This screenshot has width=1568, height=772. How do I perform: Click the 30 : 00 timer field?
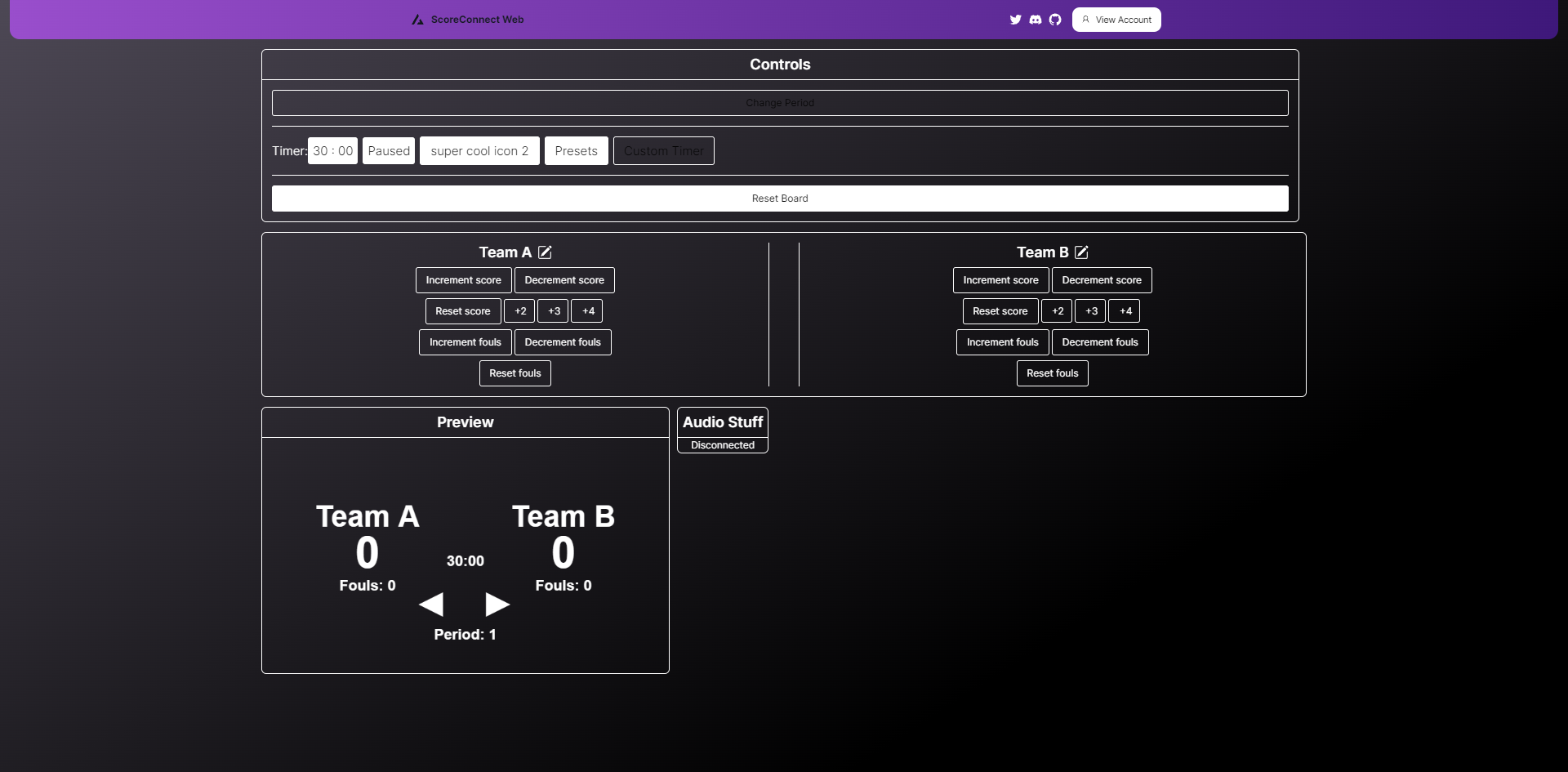click(x=332, y=151)
